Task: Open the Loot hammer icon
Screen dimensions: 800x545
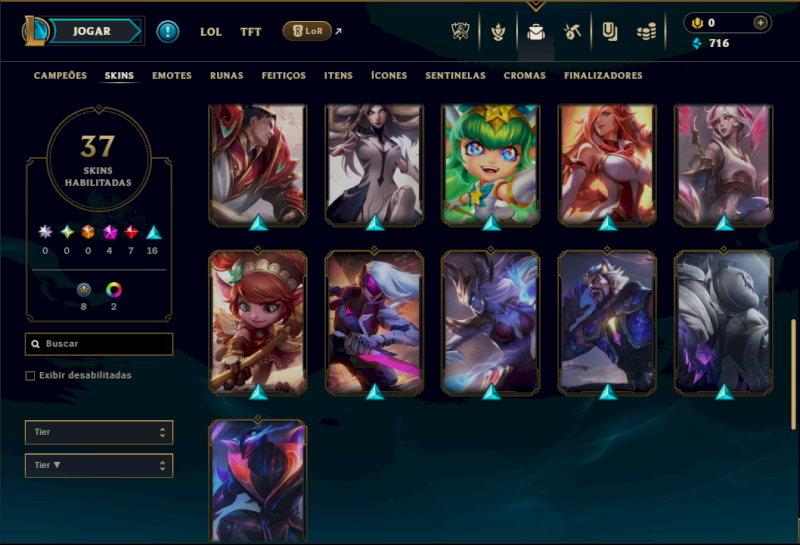Action: [x=572, y=32]
